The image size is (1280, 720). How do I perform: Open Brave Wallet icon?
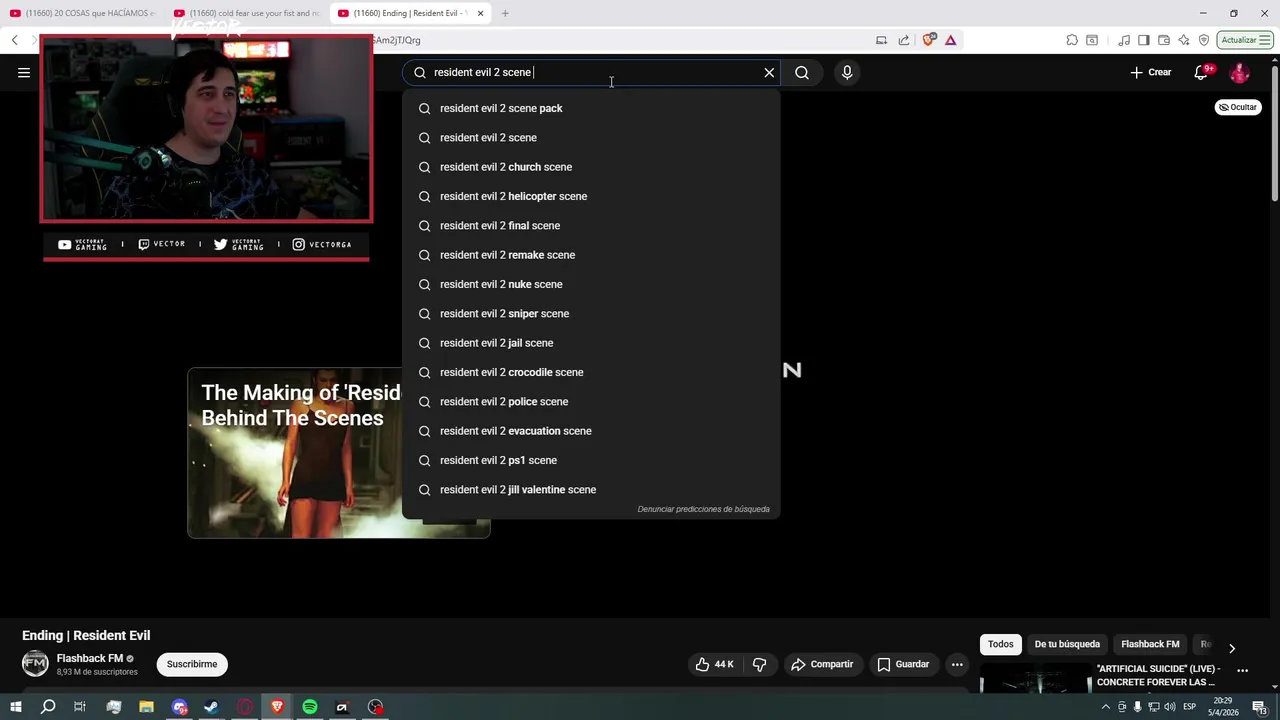click(1164, 40)
